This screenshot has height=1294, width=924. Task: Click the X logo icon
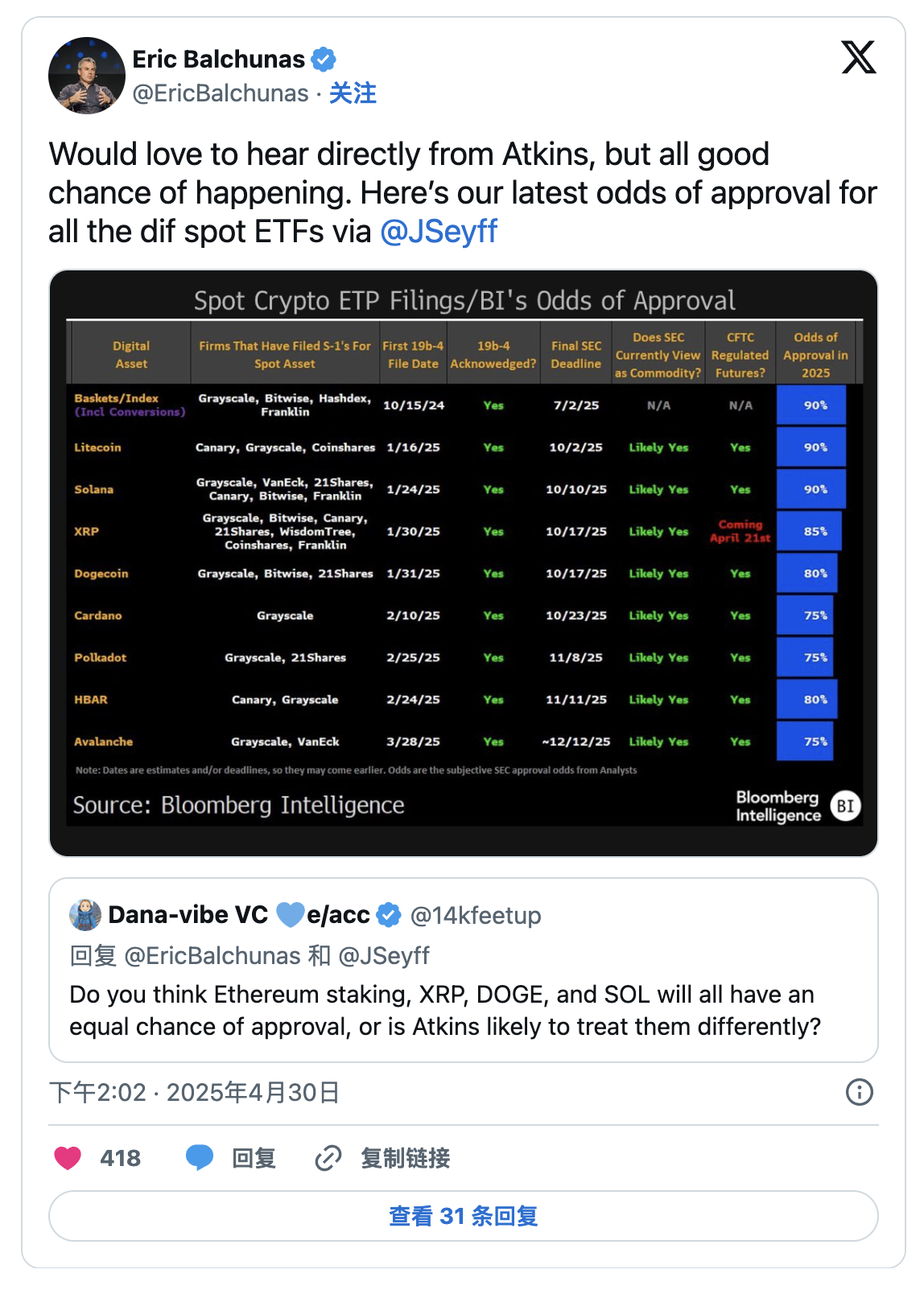[x=858, y=58]
